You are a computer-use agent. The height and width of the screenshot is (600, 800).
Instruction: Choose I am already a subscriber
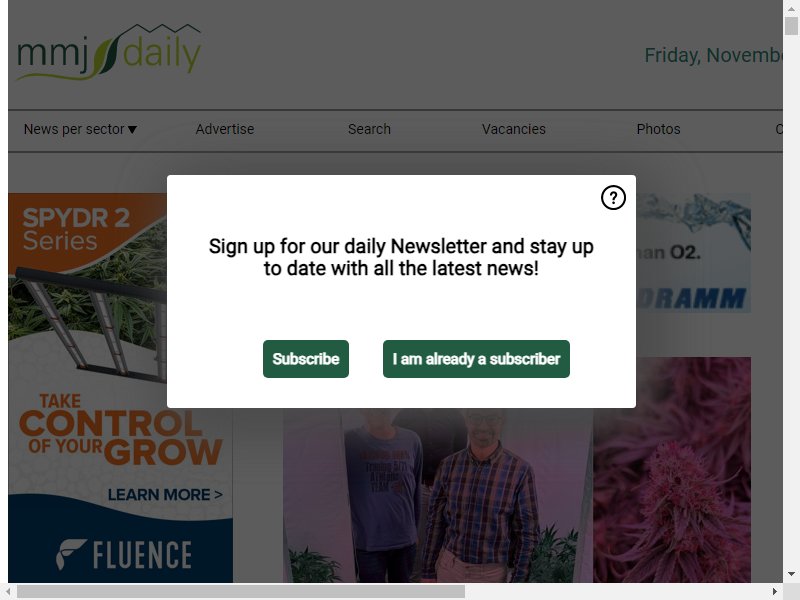coord(476,359)
